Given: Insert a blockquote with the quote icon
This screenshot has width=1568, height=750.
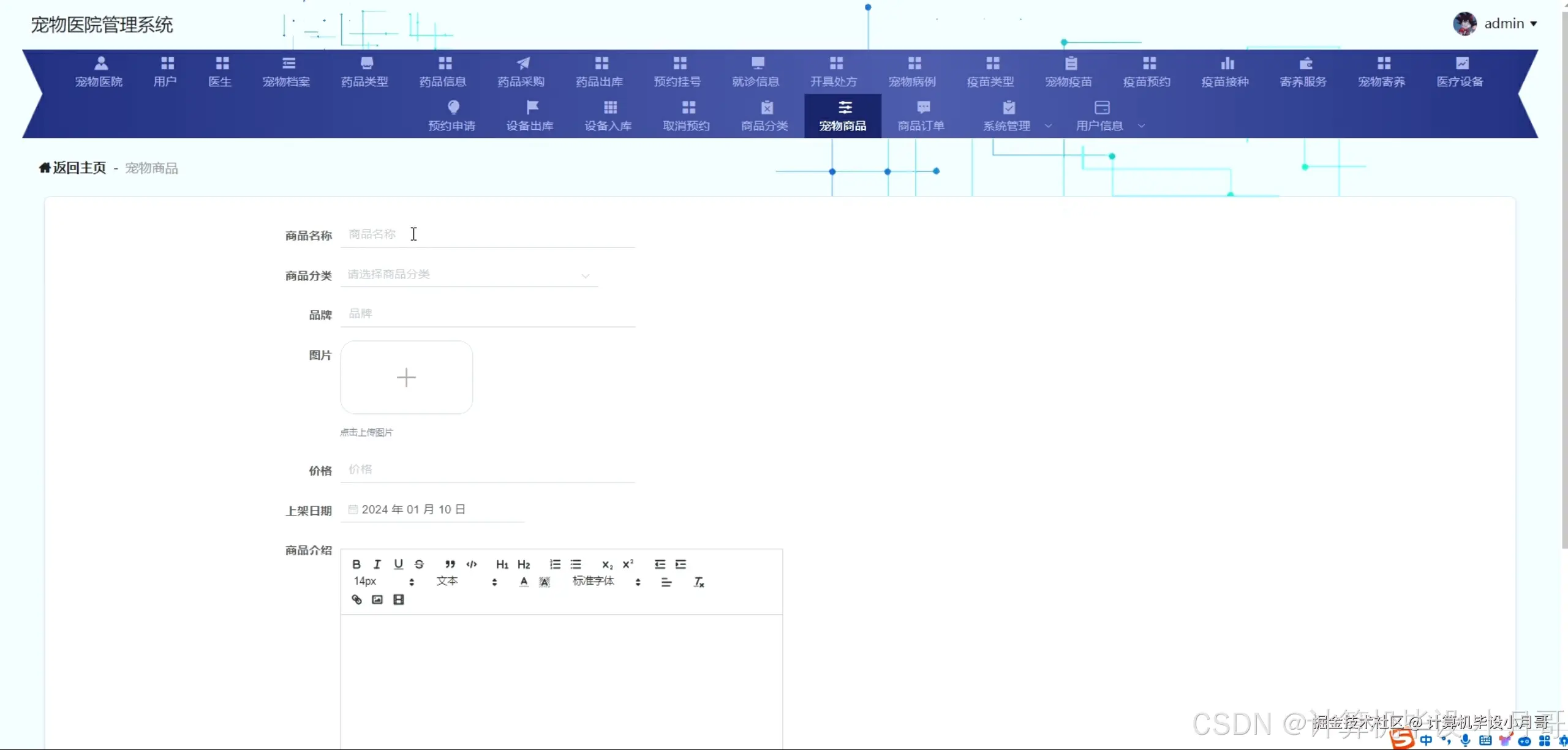Looking at the screenshot, I should coord(450,564).
